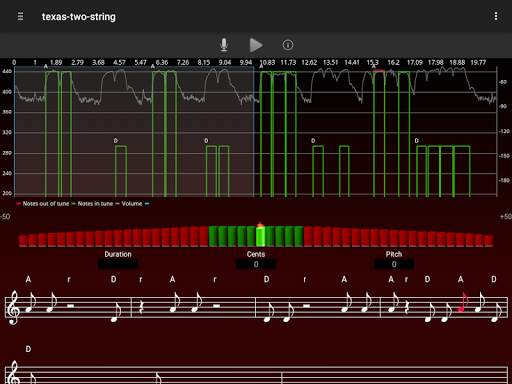Click the Cents label

coord(256,254)
